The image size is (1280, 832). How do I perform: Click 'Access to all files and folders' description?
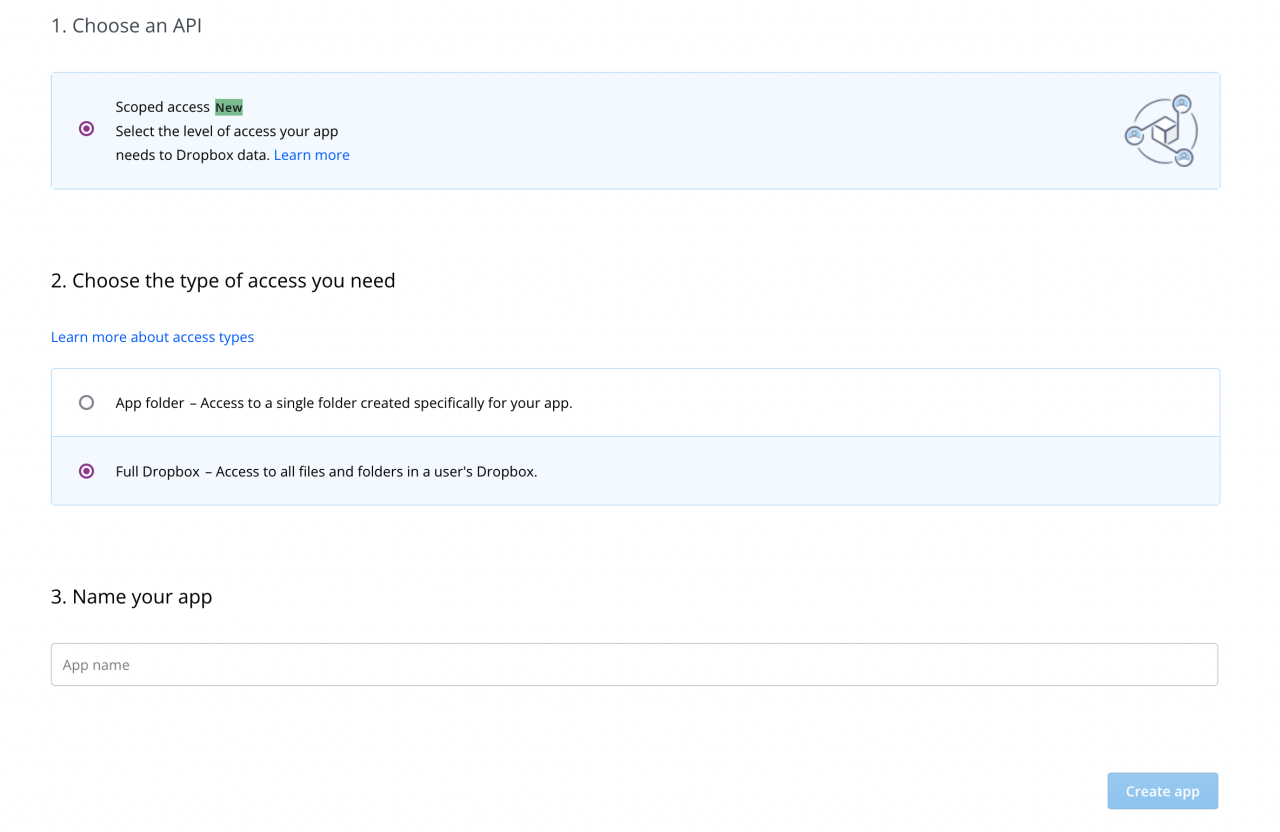coord(377,471)
